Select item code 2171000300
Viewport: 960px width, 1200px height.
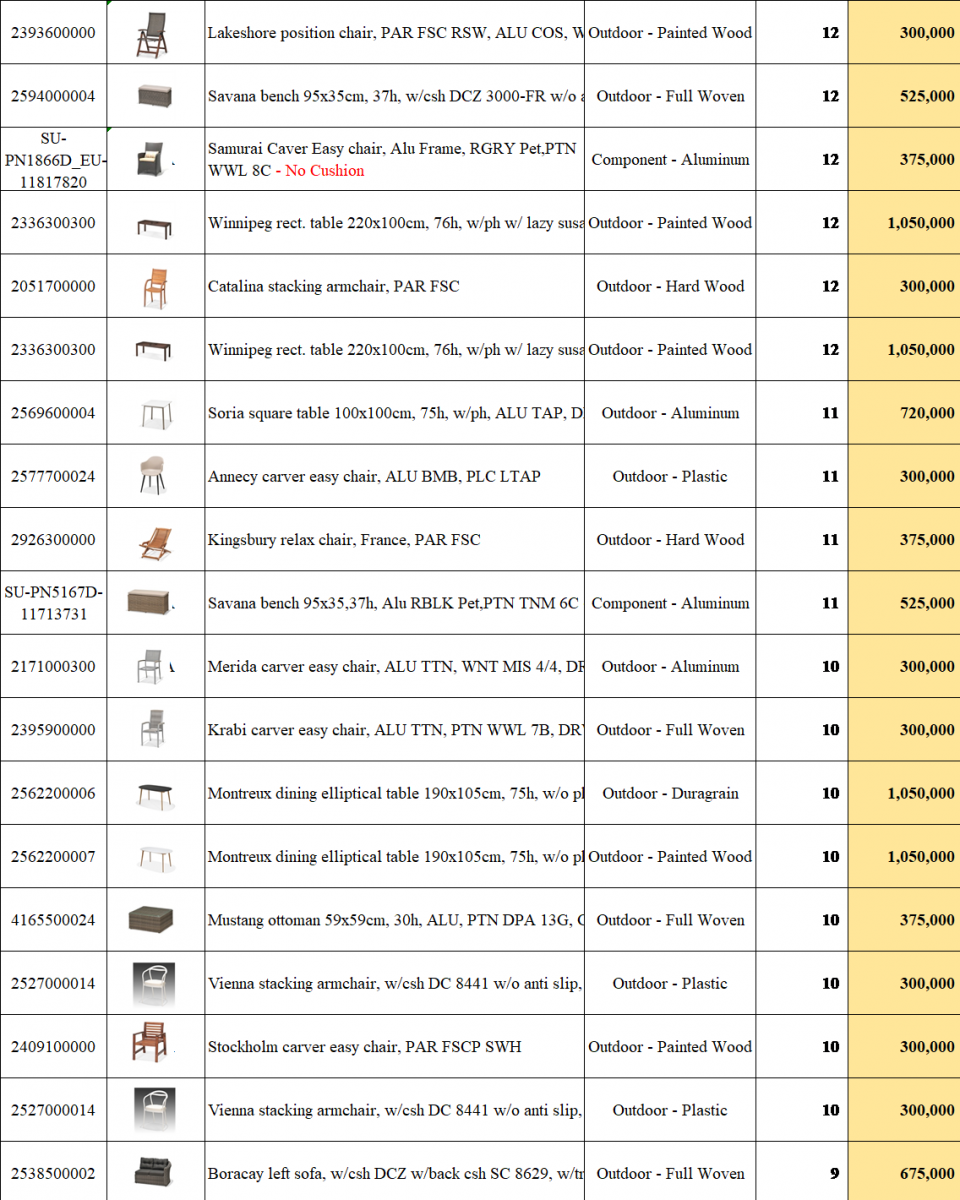(54, 666)
